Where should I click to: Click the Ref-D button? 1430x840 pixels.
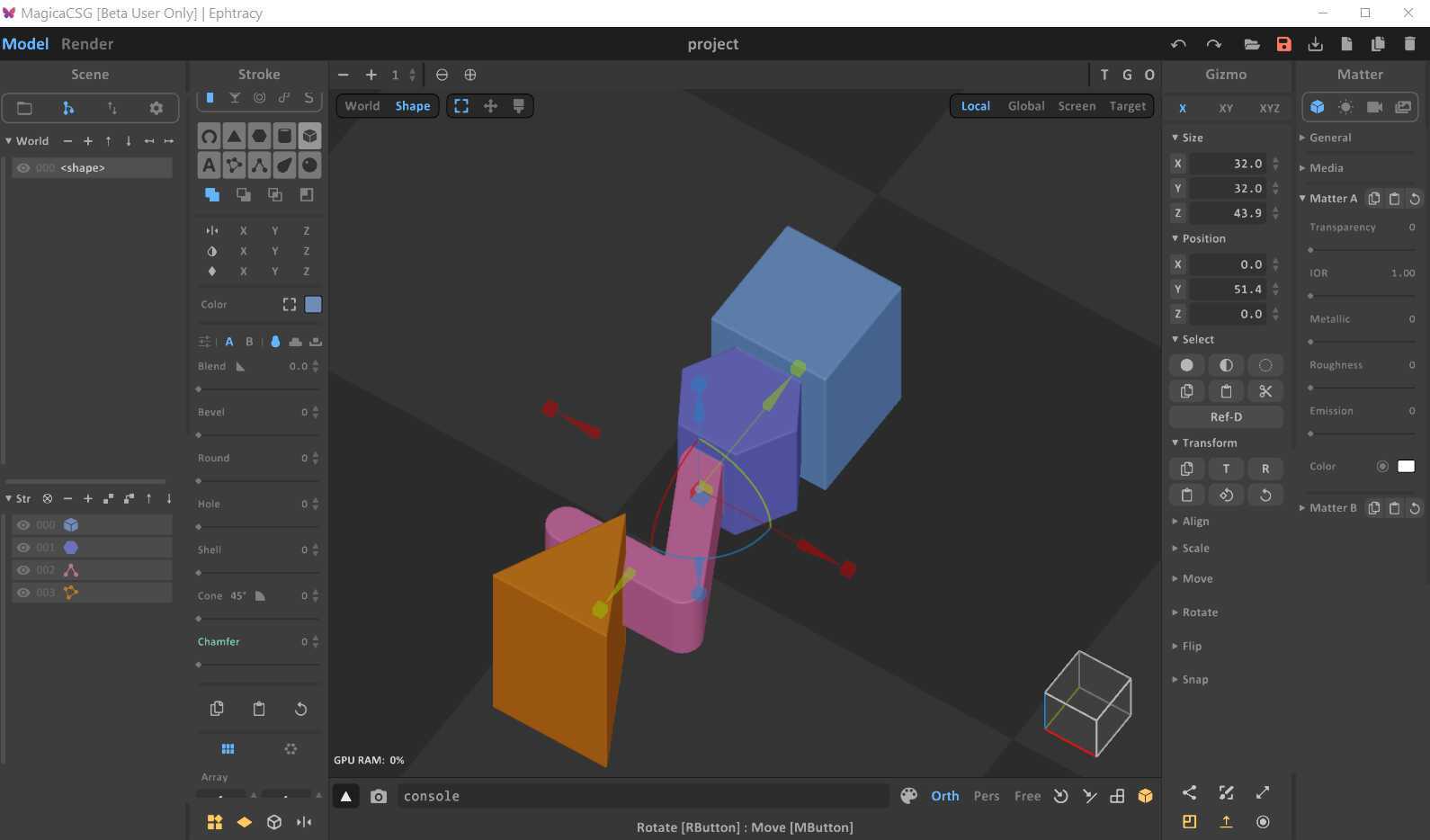pos(1226,417)
